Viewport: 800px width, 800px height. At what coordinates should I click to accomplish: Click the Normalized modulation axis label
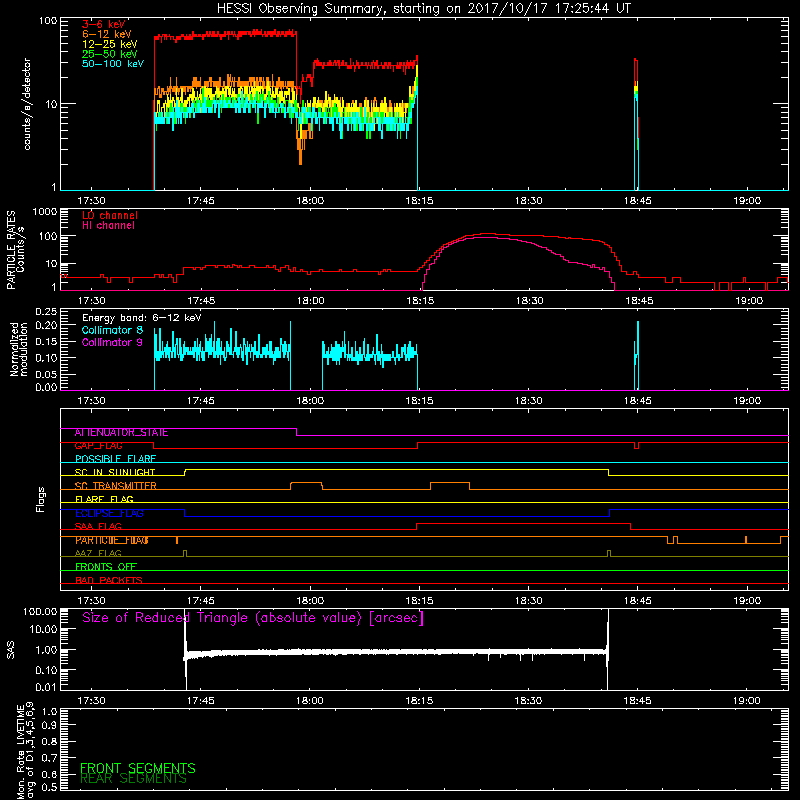(x=19, y=349)
